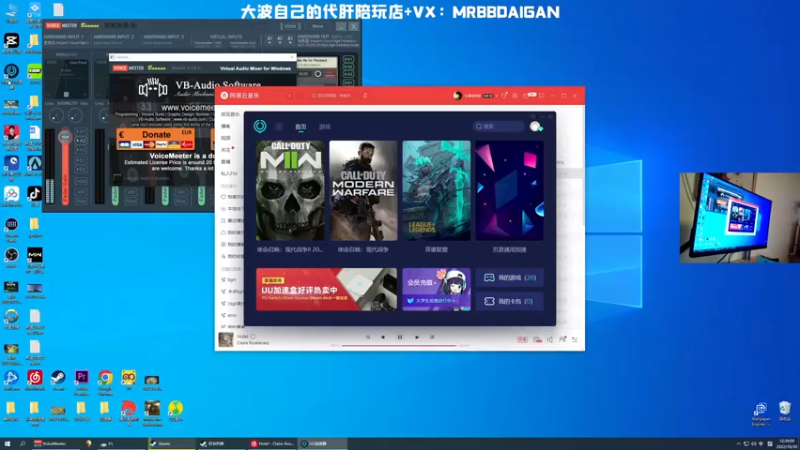Click the UU加速盒 red promotional banner
Image resolution: width=800 pixels, height=450 pixels.
tap(326, 289)
